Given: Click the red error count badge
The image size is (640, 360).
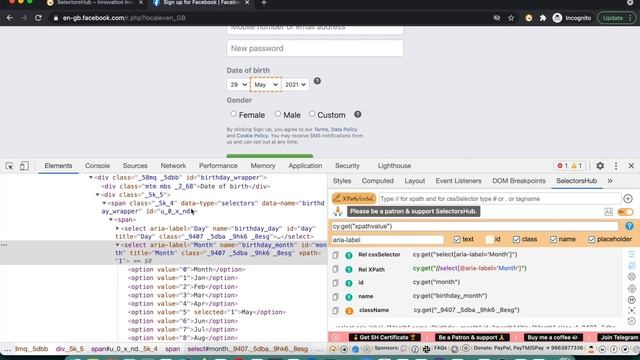Looking at the screenshot, I should point(563,166).
